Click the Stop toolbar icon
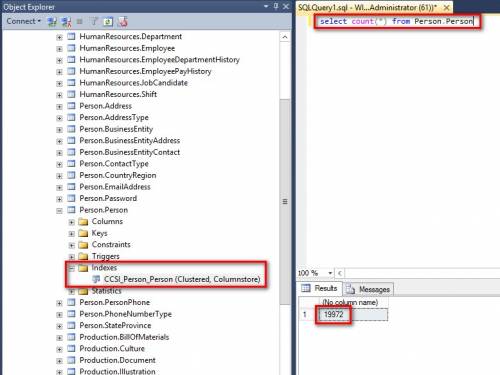 tap(80, 22)
